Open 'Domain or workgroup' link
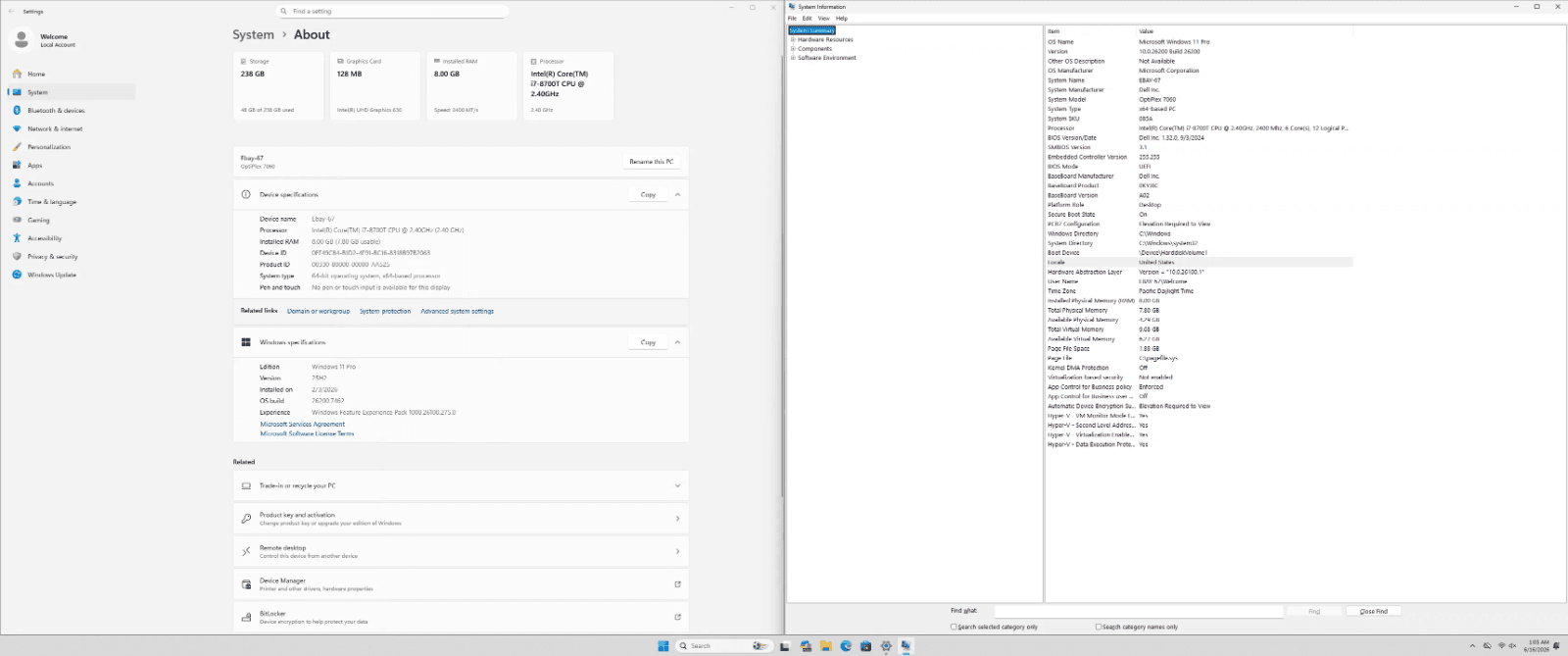This screenshot has height=656, width=1568. click(318, 311)
